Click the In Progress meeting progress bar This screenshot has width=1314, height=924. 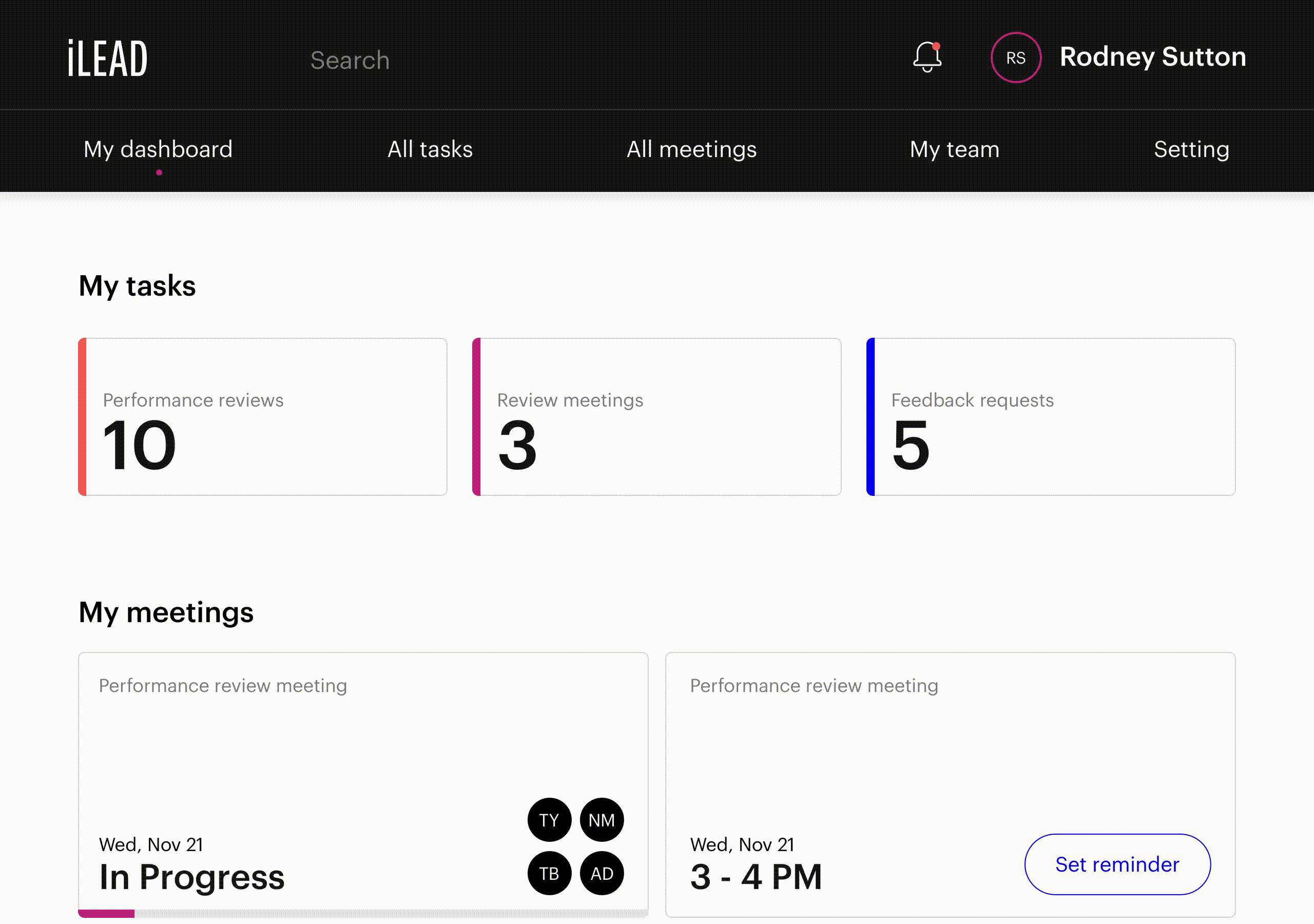(x=363, y=913)
